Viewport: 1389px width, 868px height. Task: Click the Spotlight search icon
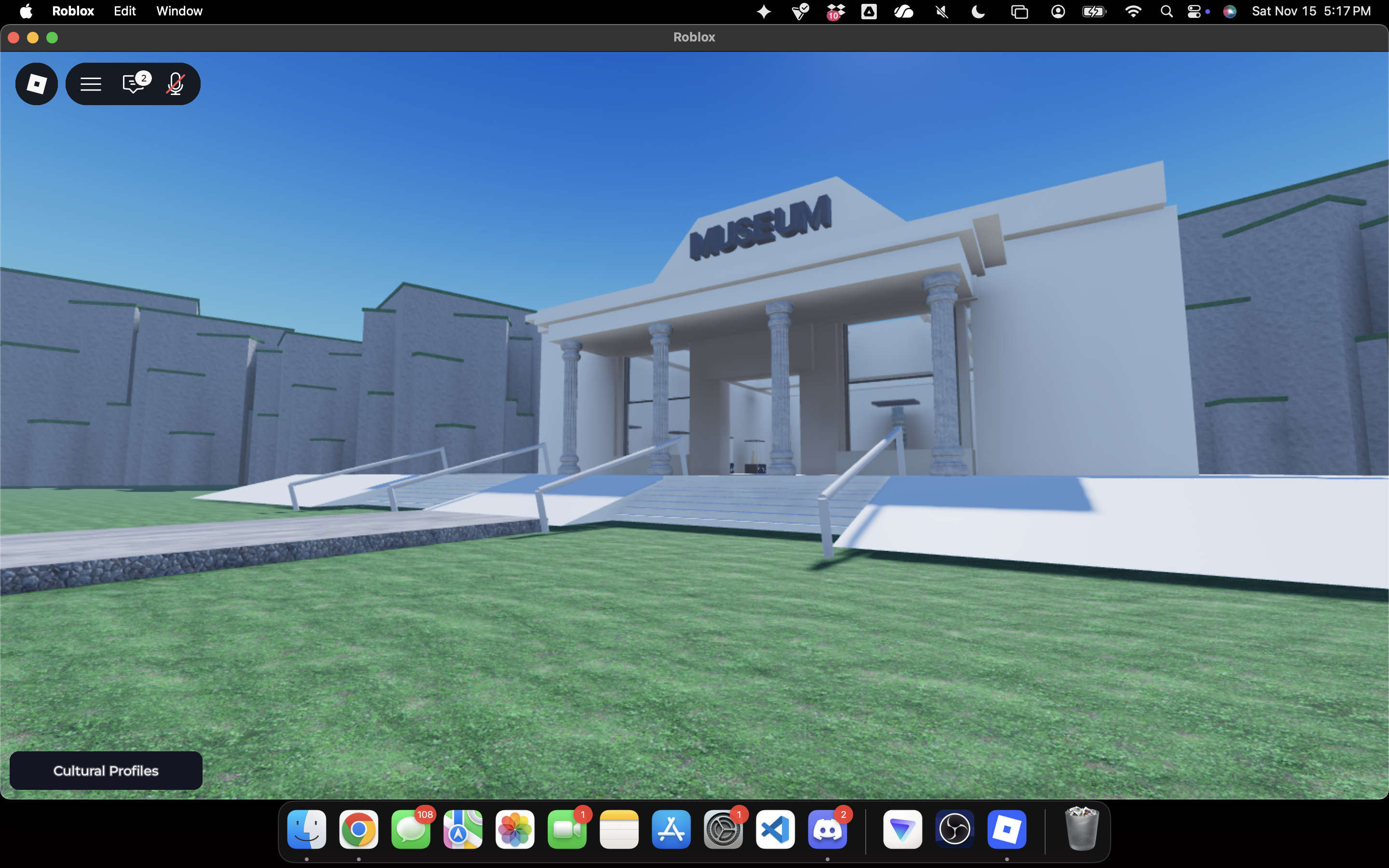[1166, 12]
